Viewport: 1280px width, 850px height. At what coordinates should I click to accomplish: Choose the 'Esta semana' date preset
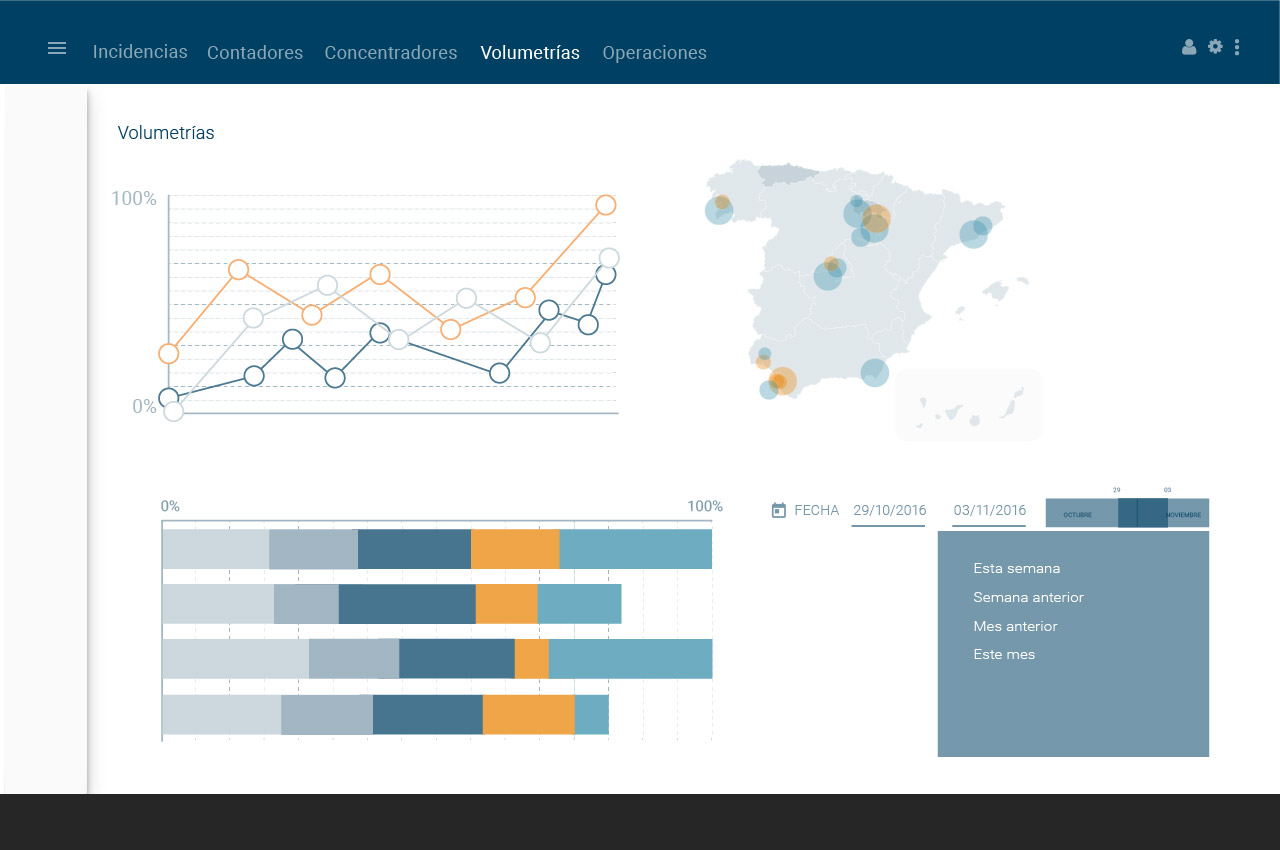pos(1016,568)
